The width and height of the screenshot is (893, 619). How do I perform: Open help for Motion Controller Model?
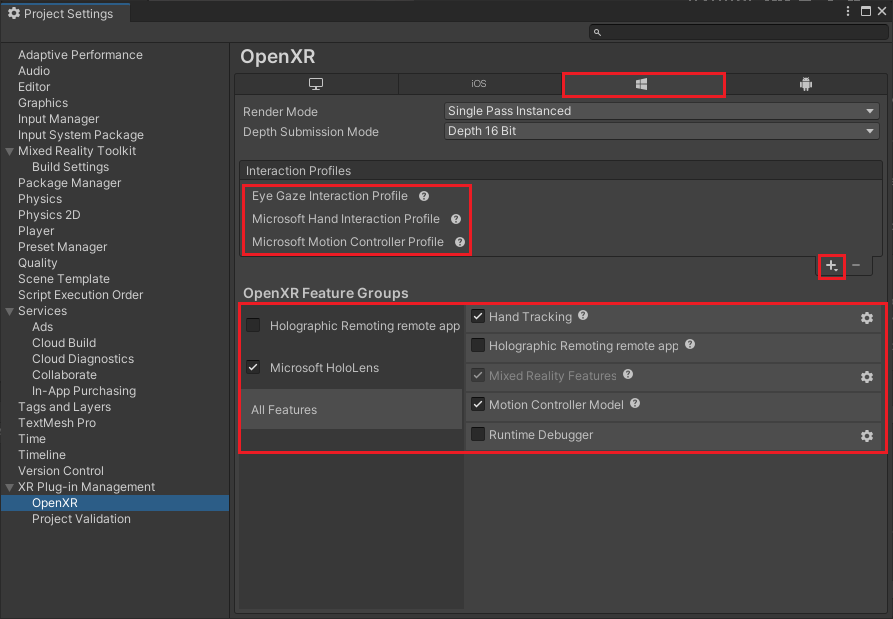pyautogui.click(x=635, y=403)
